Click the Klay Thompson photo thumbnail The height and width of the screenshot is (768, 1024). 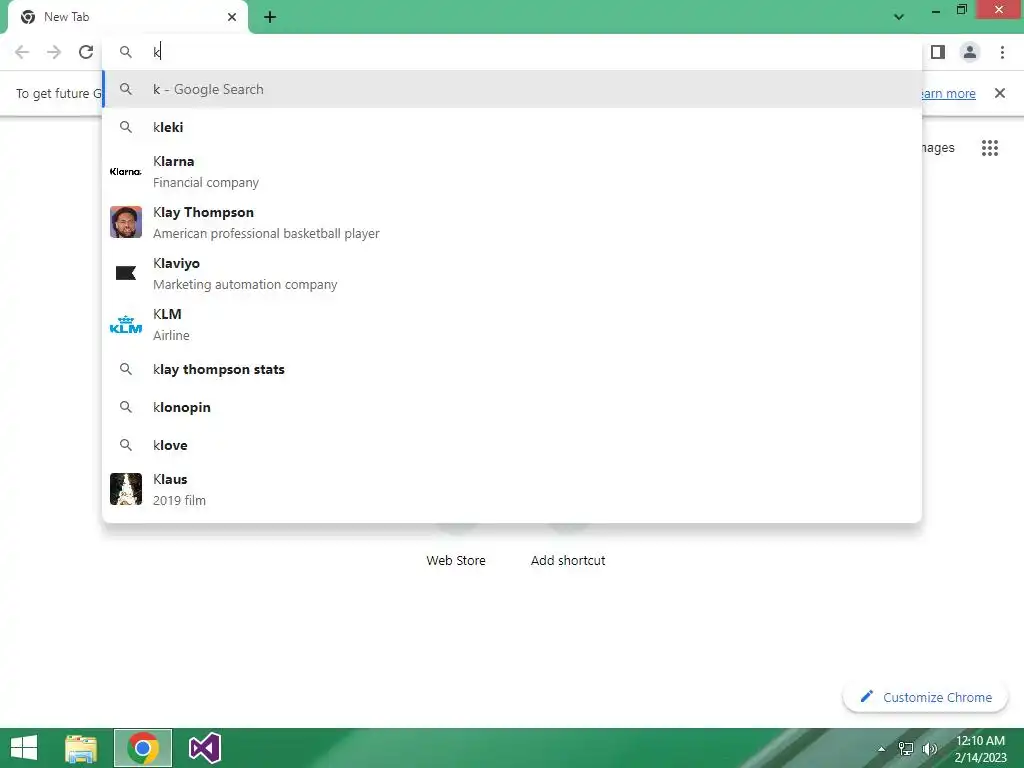(x=125, y=223)
